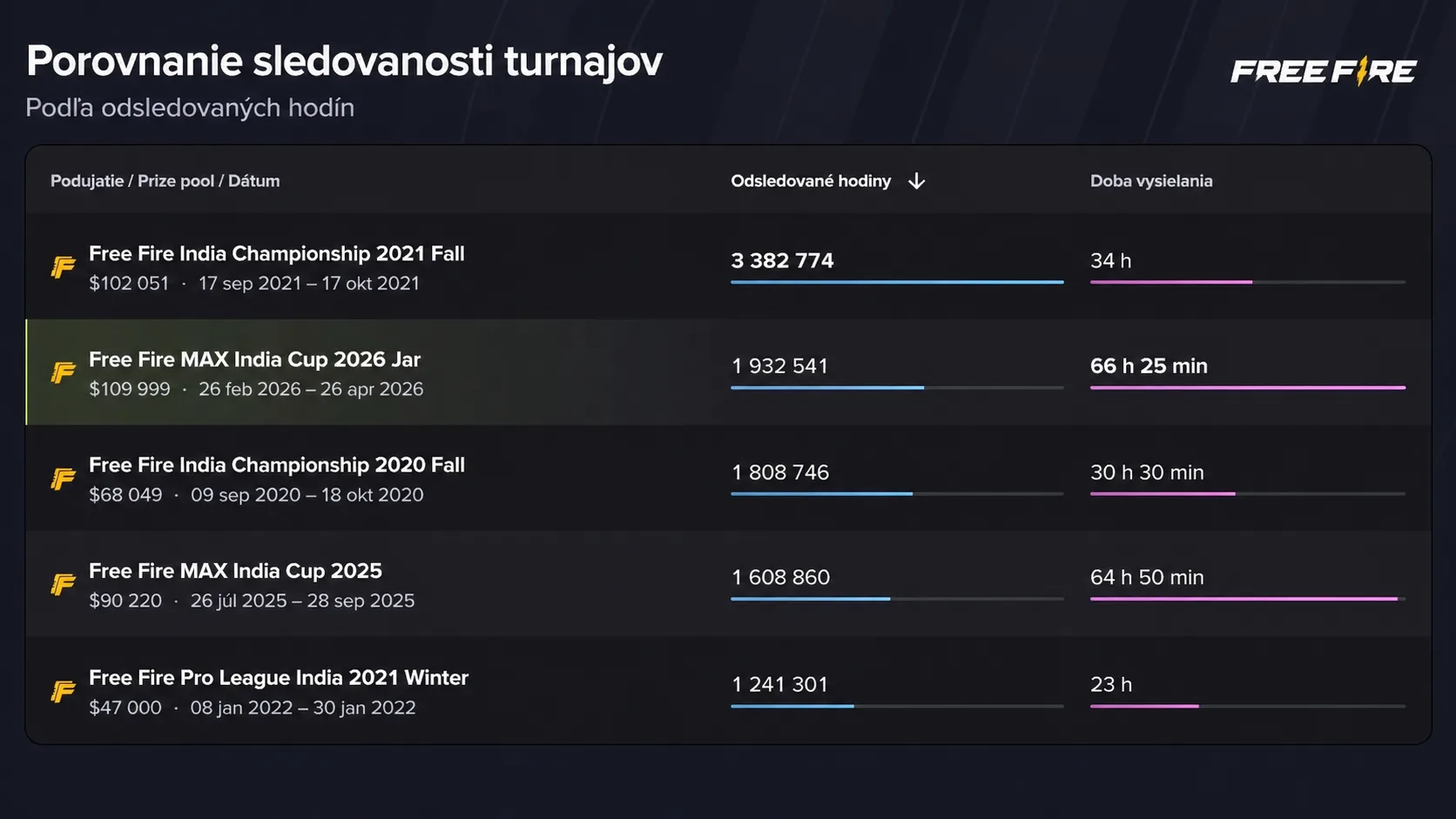Click blue hours-watched bar for 3 382 774
This screenshot has height=819, width=1456.
coord(897,282)
